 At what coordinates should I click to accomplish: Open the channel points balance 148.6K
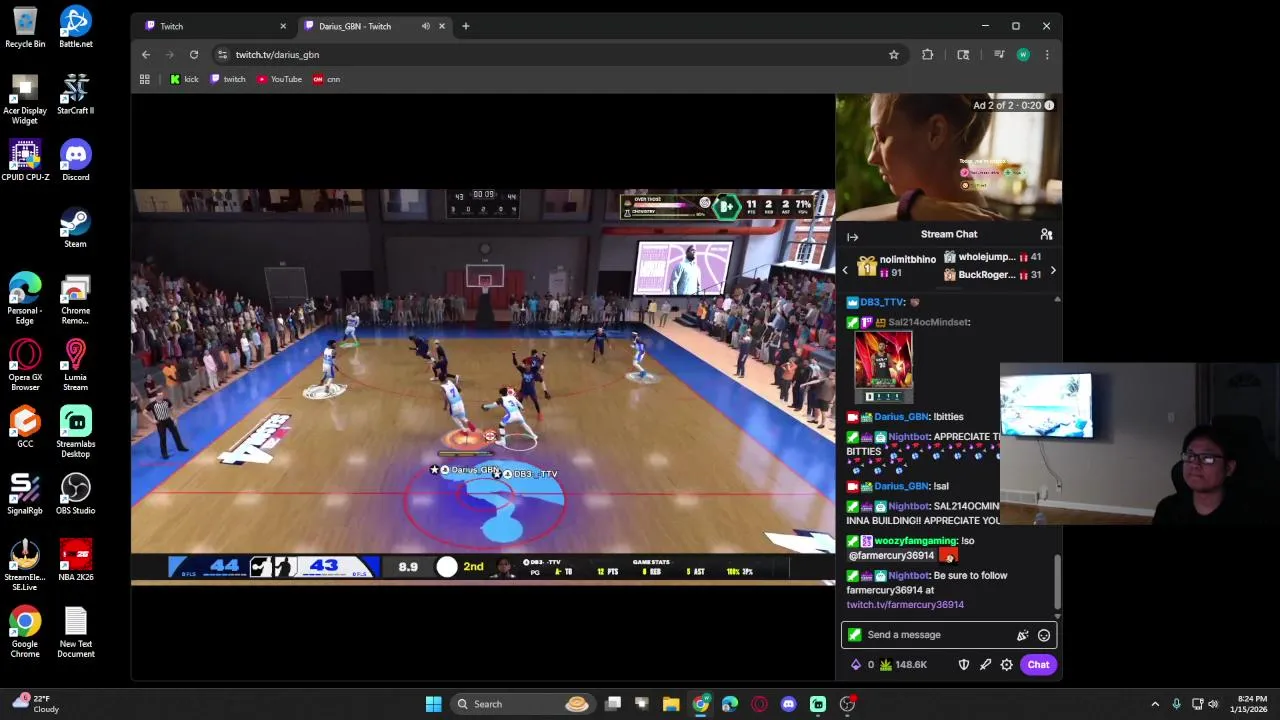[904, 665]
